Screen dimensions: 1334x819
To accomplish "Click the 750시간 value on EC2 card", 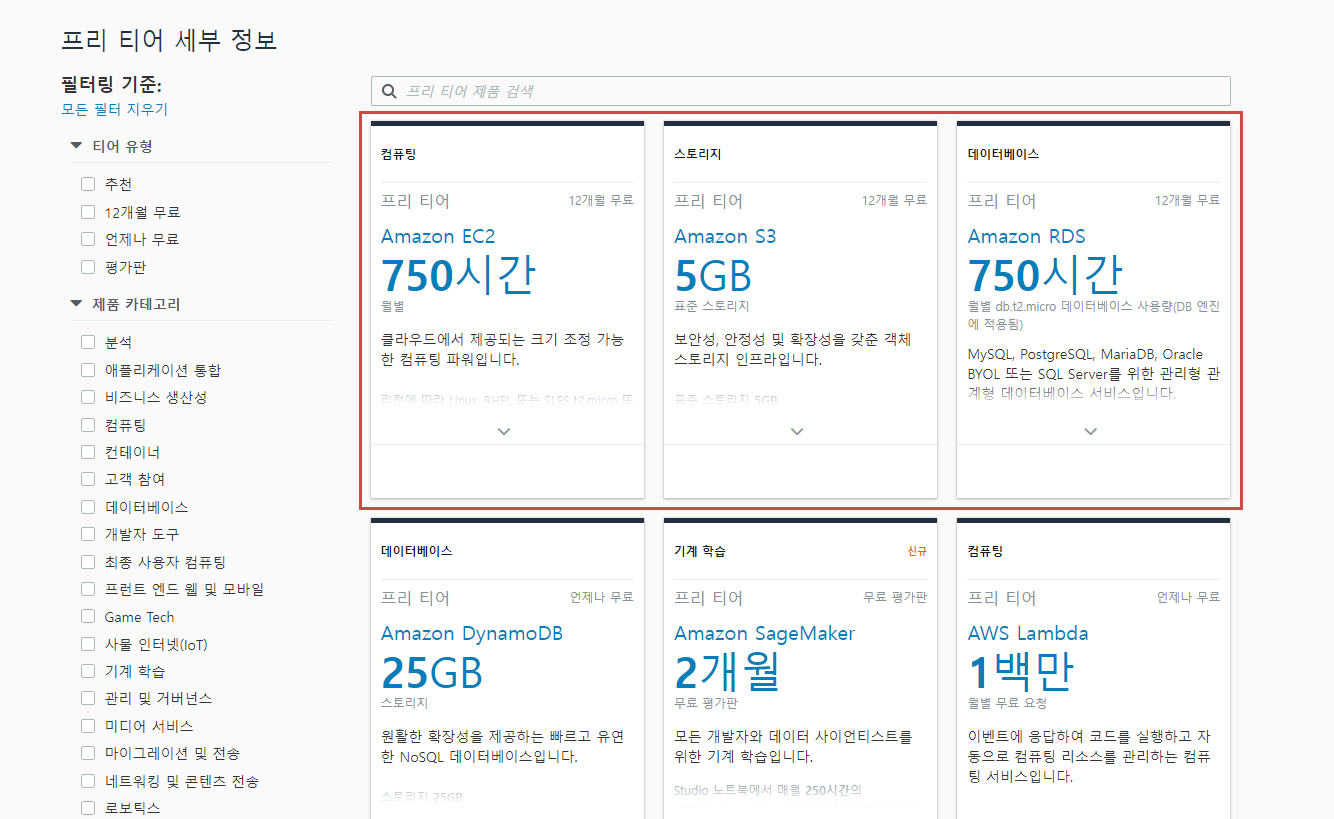I will (458, 275).
